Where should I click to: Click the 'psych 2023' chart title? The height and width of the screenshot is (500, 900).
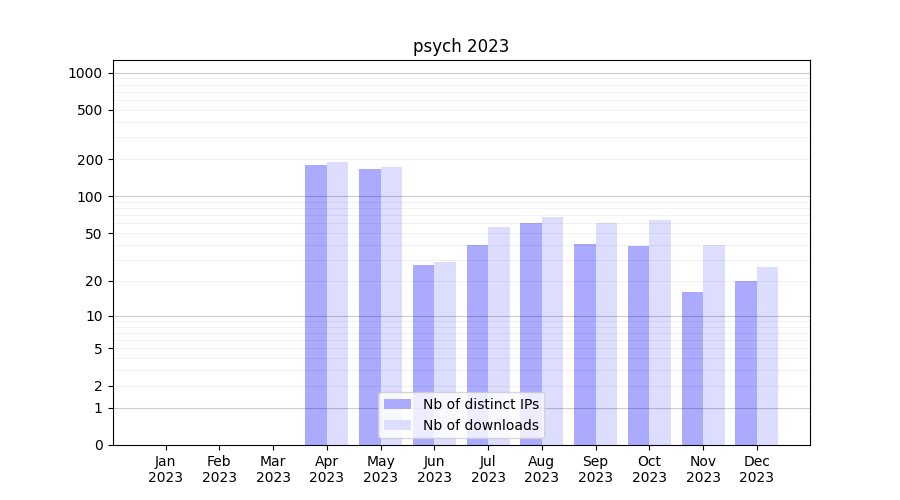point(461,46)
